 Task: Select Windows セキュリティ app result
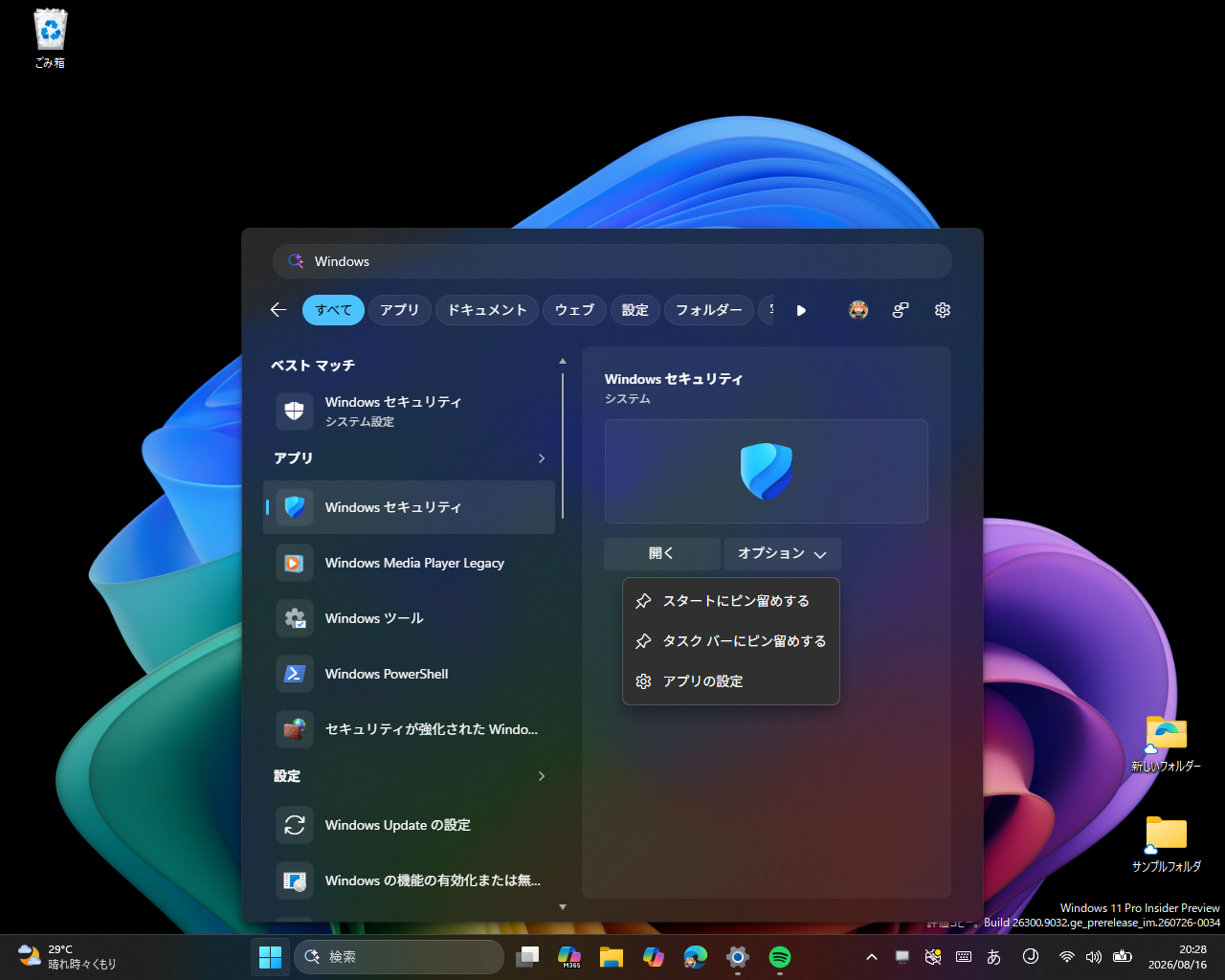[x=410, y=507]
